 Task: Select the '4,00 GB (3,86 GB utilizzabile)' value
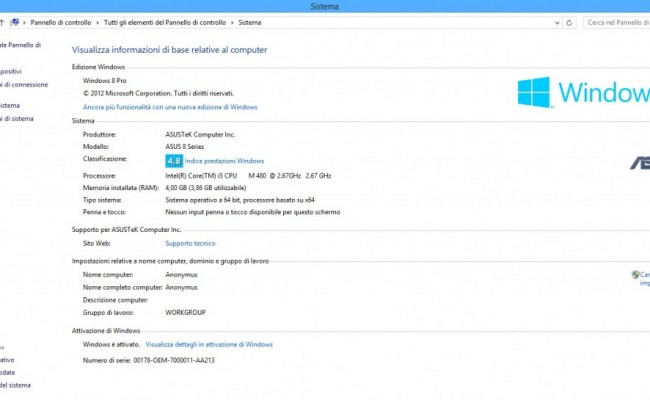[x=206, y=188]
